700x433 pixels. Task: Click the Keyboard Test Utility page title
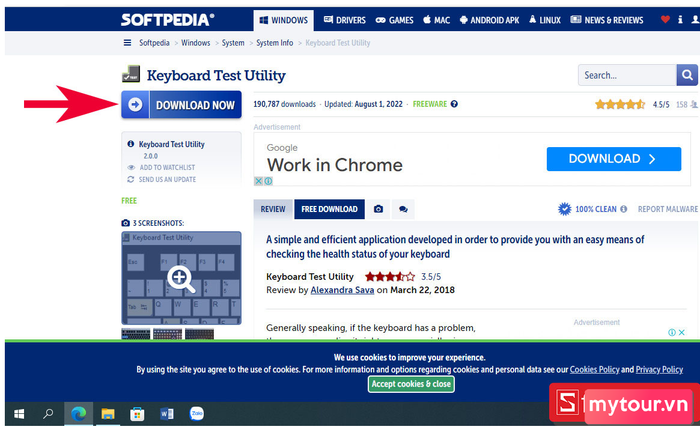point(216,75)
